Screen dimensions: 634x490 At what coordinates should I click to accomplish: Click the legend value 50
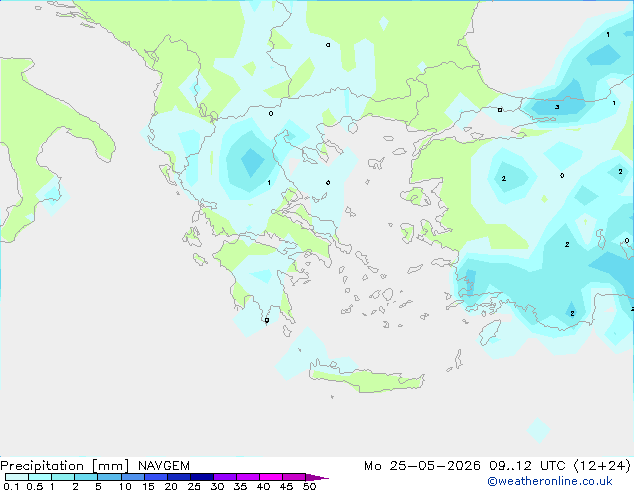(x=309, y=486)
